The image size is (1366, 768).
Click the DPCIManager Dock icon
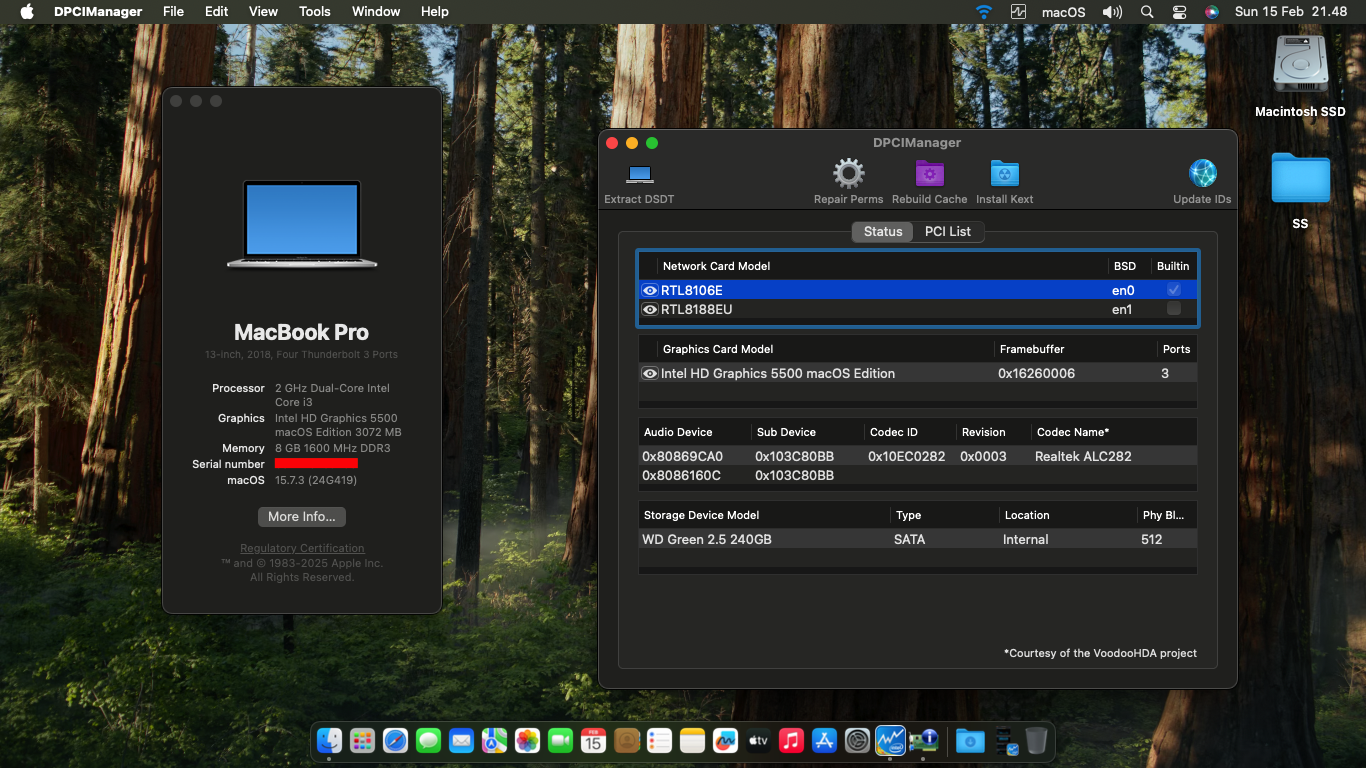(x=923, y=740)
